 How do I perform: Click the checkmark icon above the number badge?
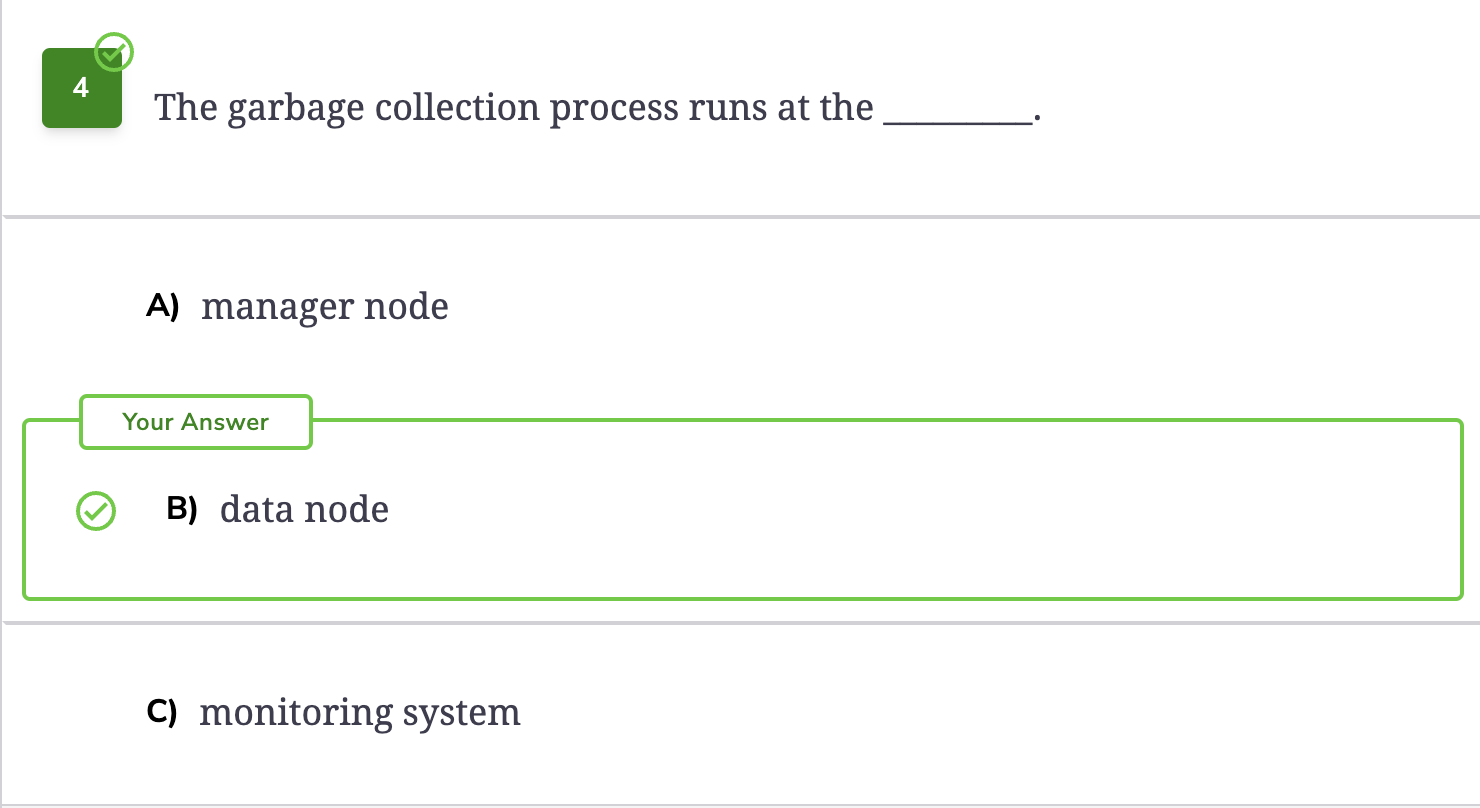coord(113,51)
